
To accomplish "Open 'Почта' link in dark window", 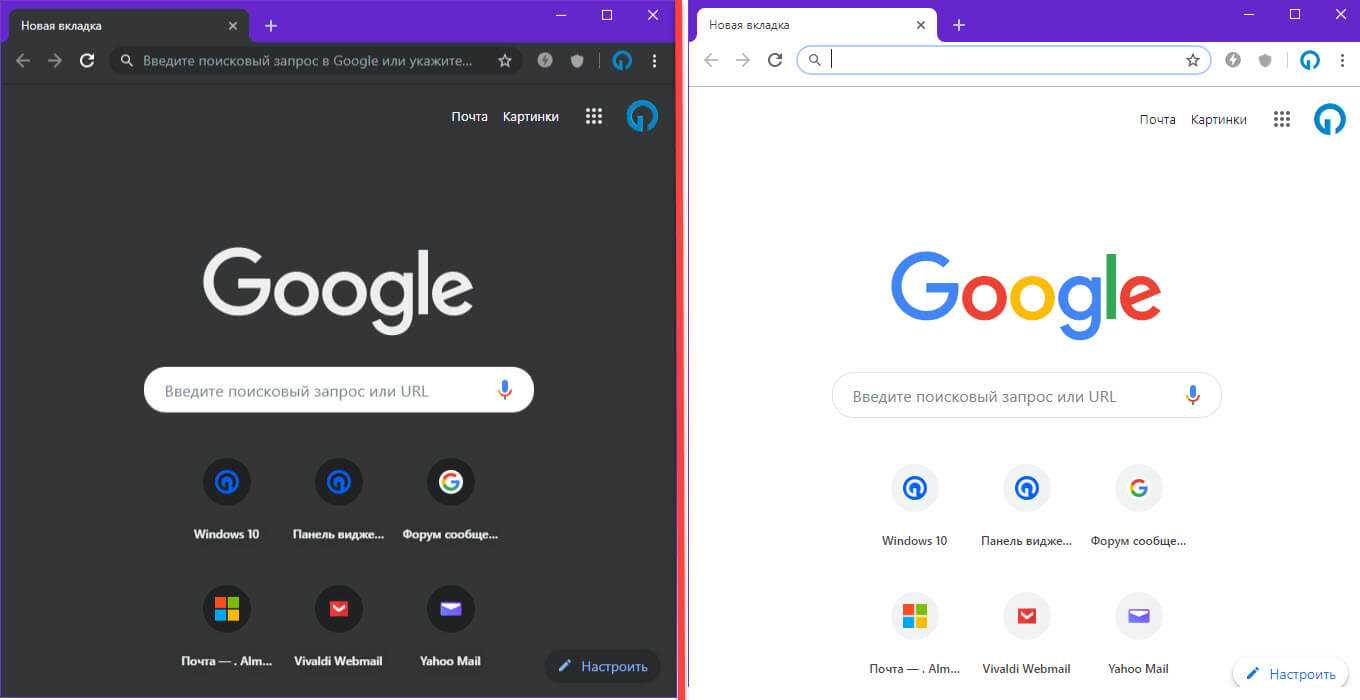I will tap(469, 117).
